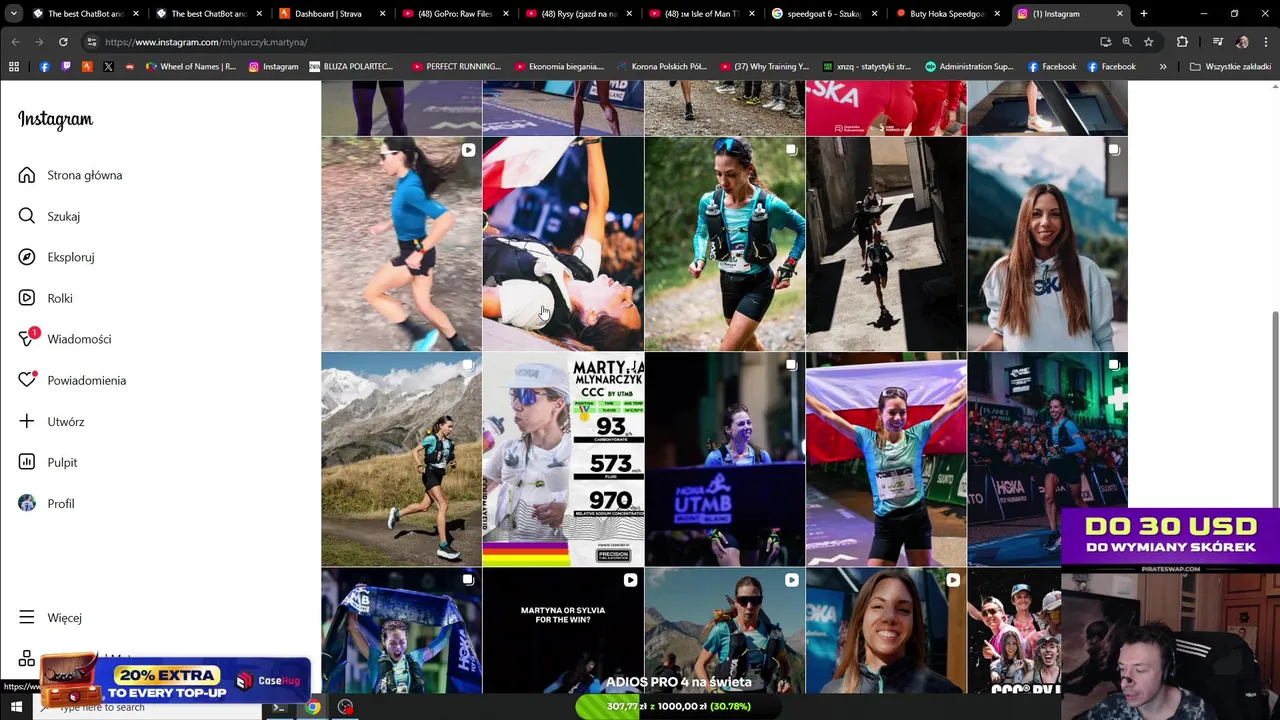Expand the Więcej menu
1280x720 pixels.
pos(50,617)
